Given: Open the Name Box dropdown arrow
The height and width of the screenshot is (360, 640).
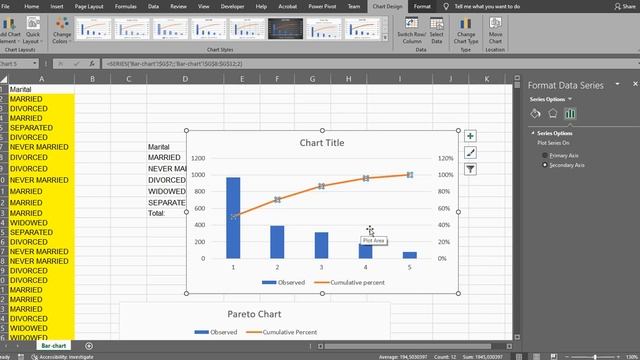Looking at the screenshot, I should coord(34,64).
